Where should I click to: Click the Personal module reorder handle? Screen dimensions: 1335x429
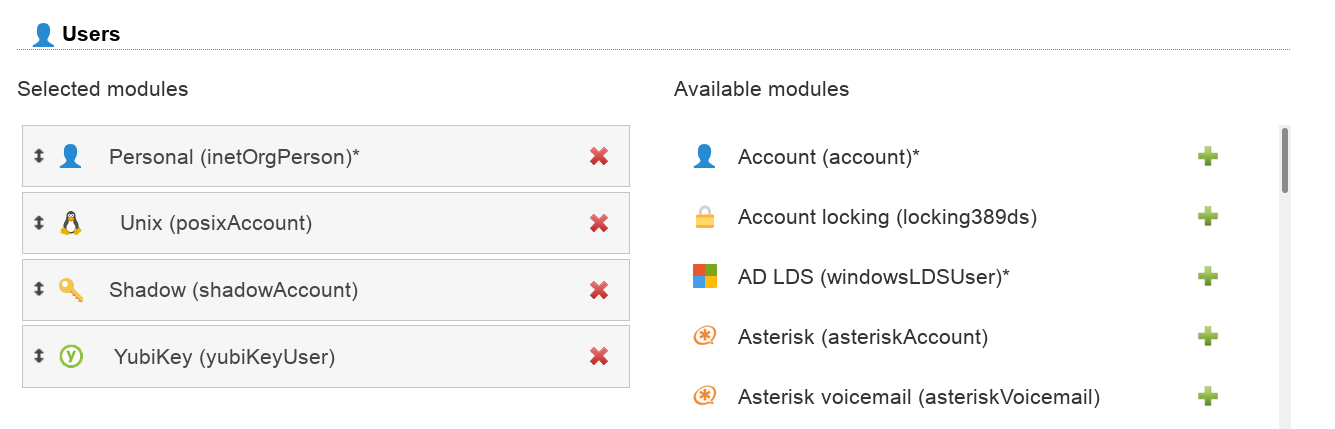click(39, 156)
